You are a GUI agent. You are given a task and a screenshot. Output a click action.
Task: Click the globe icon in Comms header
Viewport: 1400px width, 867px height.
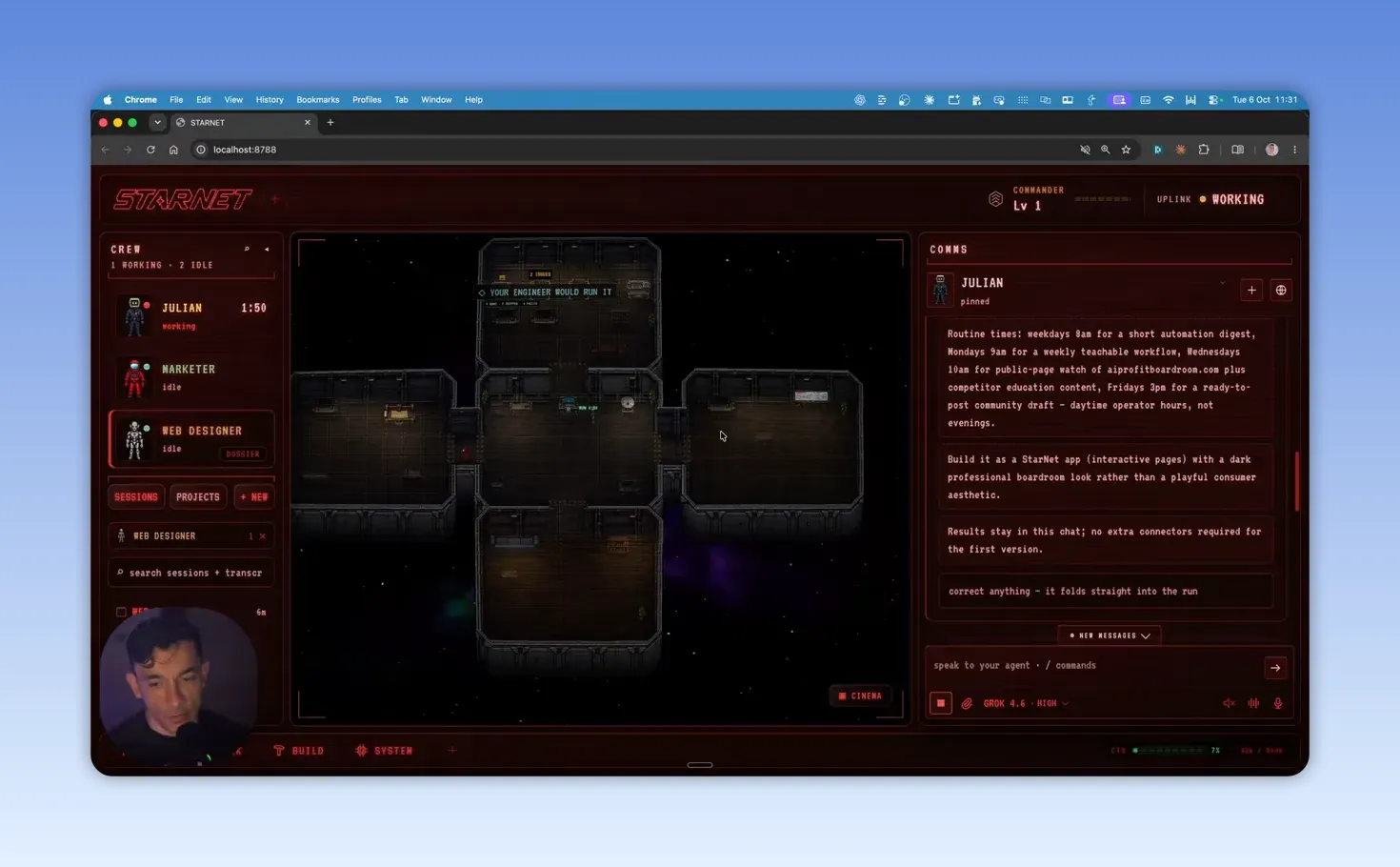[x=1281, y=291]
